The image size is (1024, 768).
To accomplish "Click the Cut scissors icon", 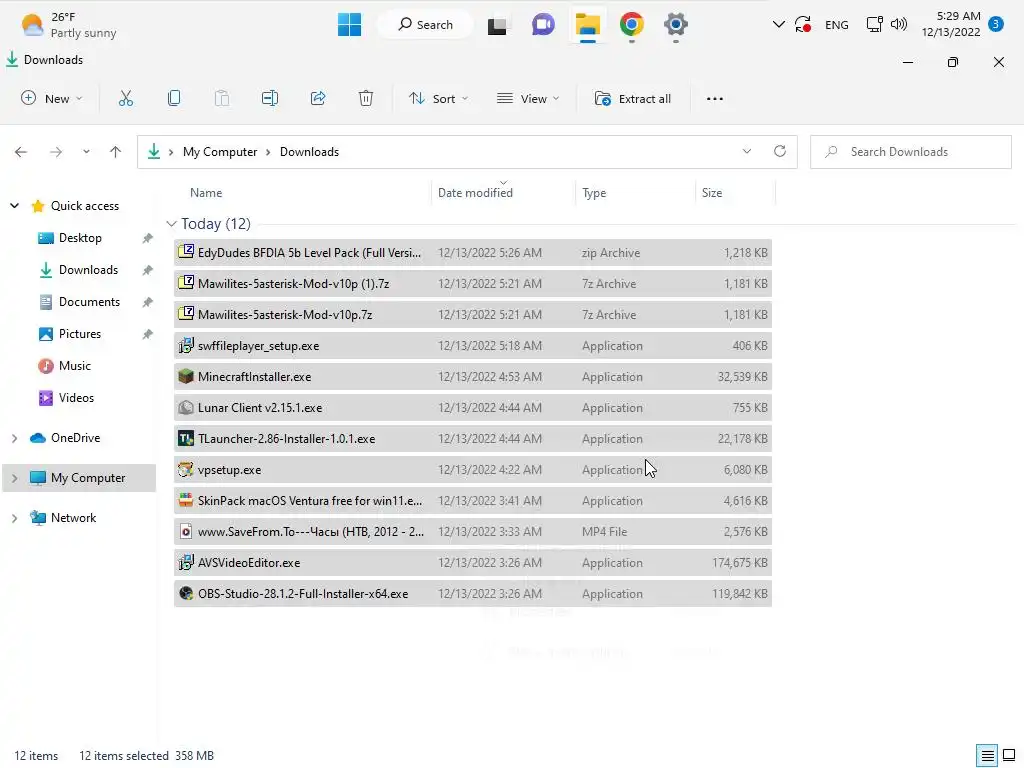I will [125, 99].
